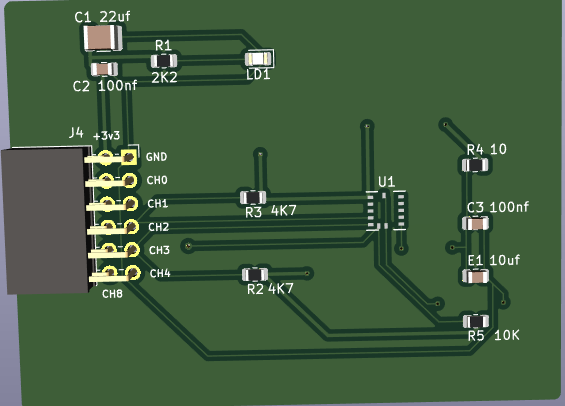Click the '10K' value text
Image resolution: width=565 pixels, height=406 pixels.
(507, 335)
